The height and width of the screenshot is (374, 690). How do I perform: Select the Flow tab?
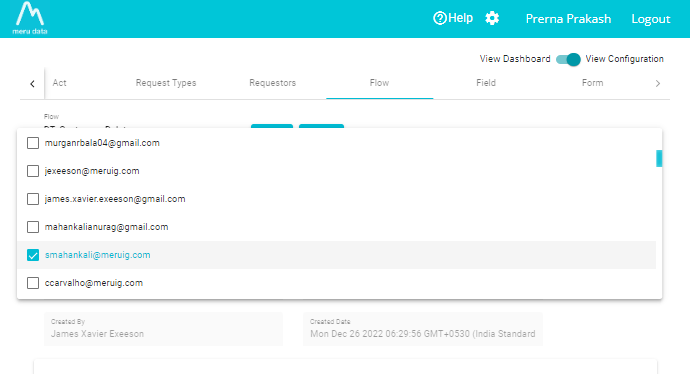click(x=379, y=83)
